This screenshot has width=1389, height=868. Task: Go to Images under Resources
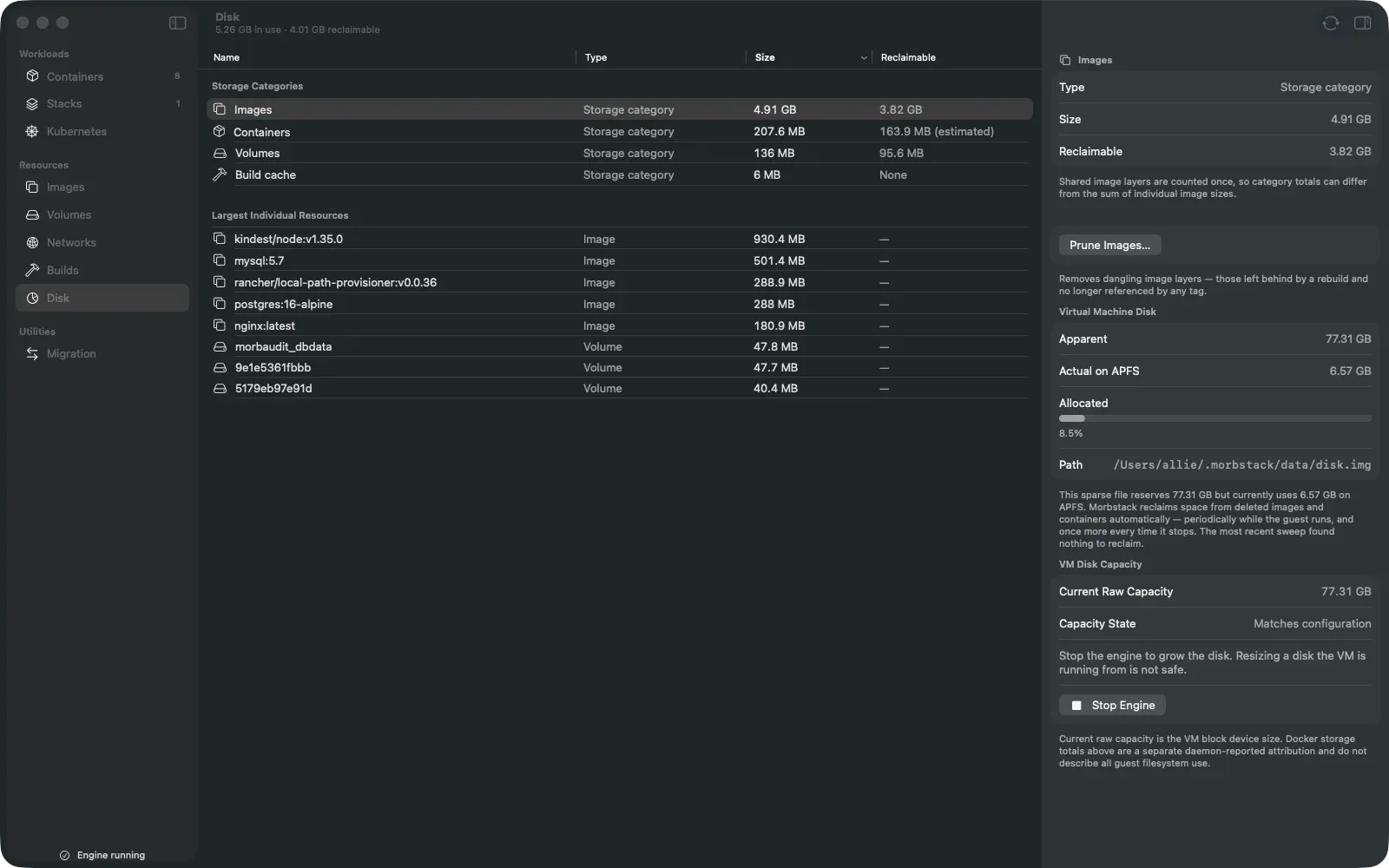[x=102, y=187]
